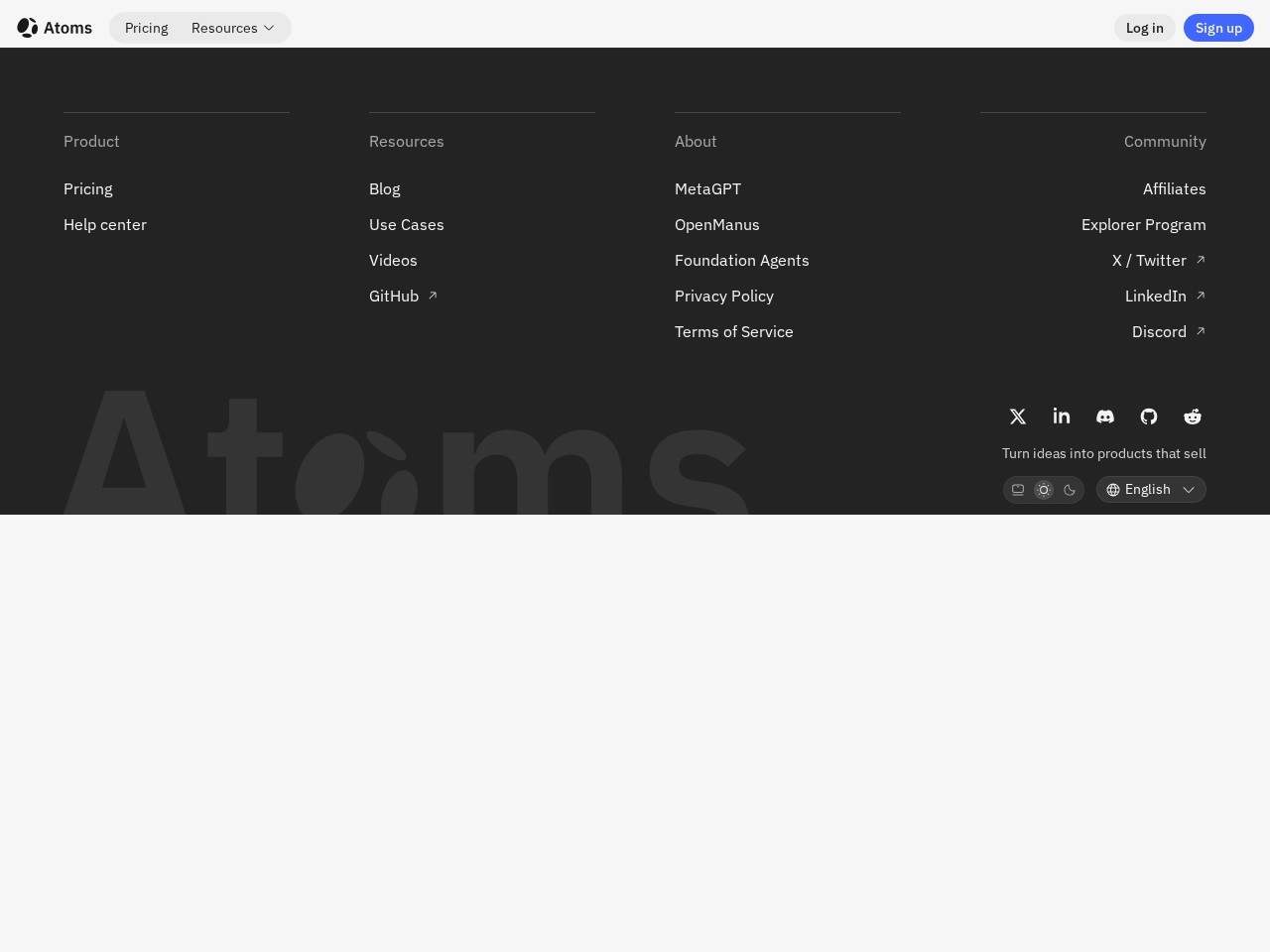Click the Sign up button

click(x=1218, y=28)
